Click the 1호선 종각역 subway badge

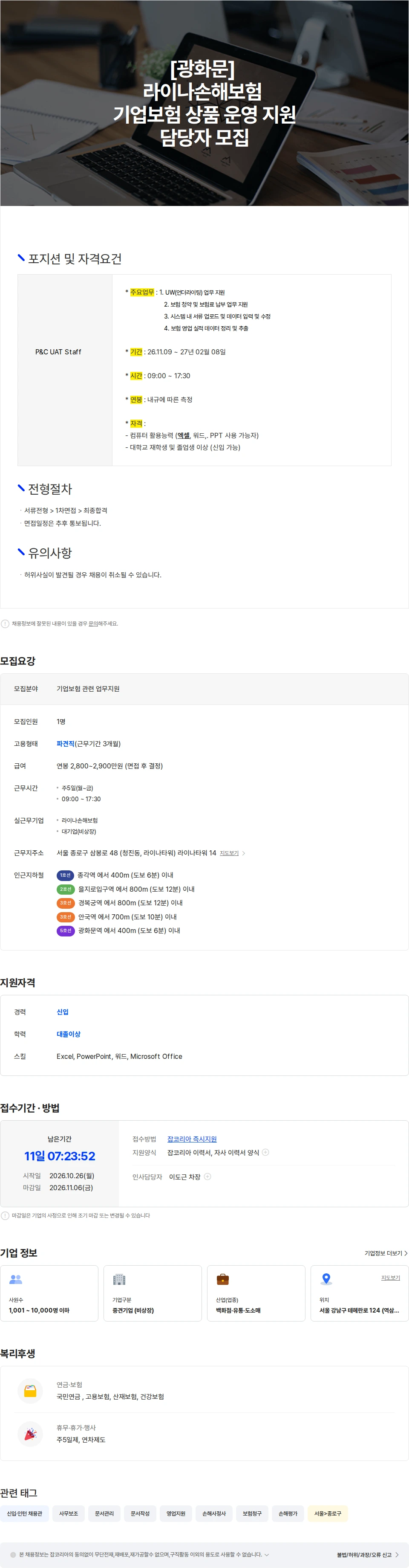pyautogui.click(x=65, y=875)
